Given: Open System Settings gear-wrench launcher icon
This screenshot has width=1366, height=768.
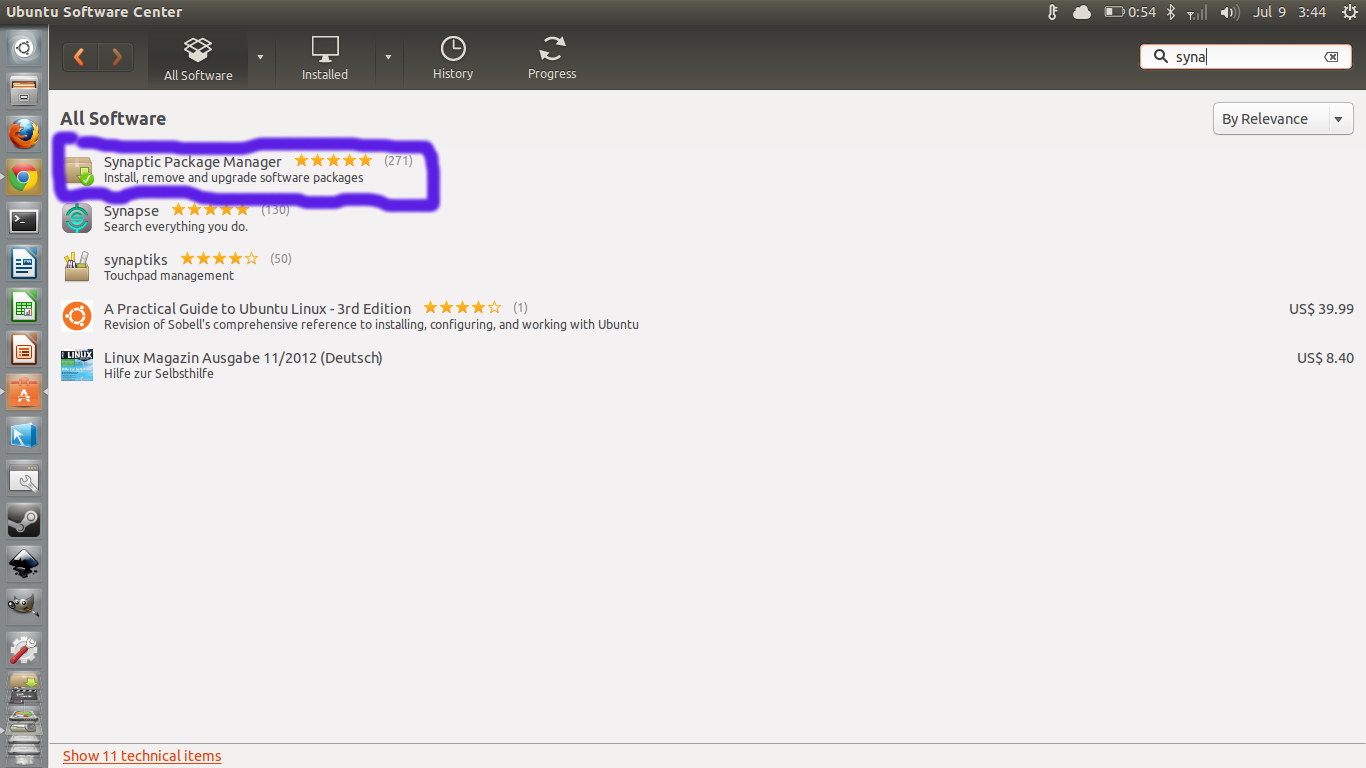Looking at the screenshot, I should pos(24,650).
